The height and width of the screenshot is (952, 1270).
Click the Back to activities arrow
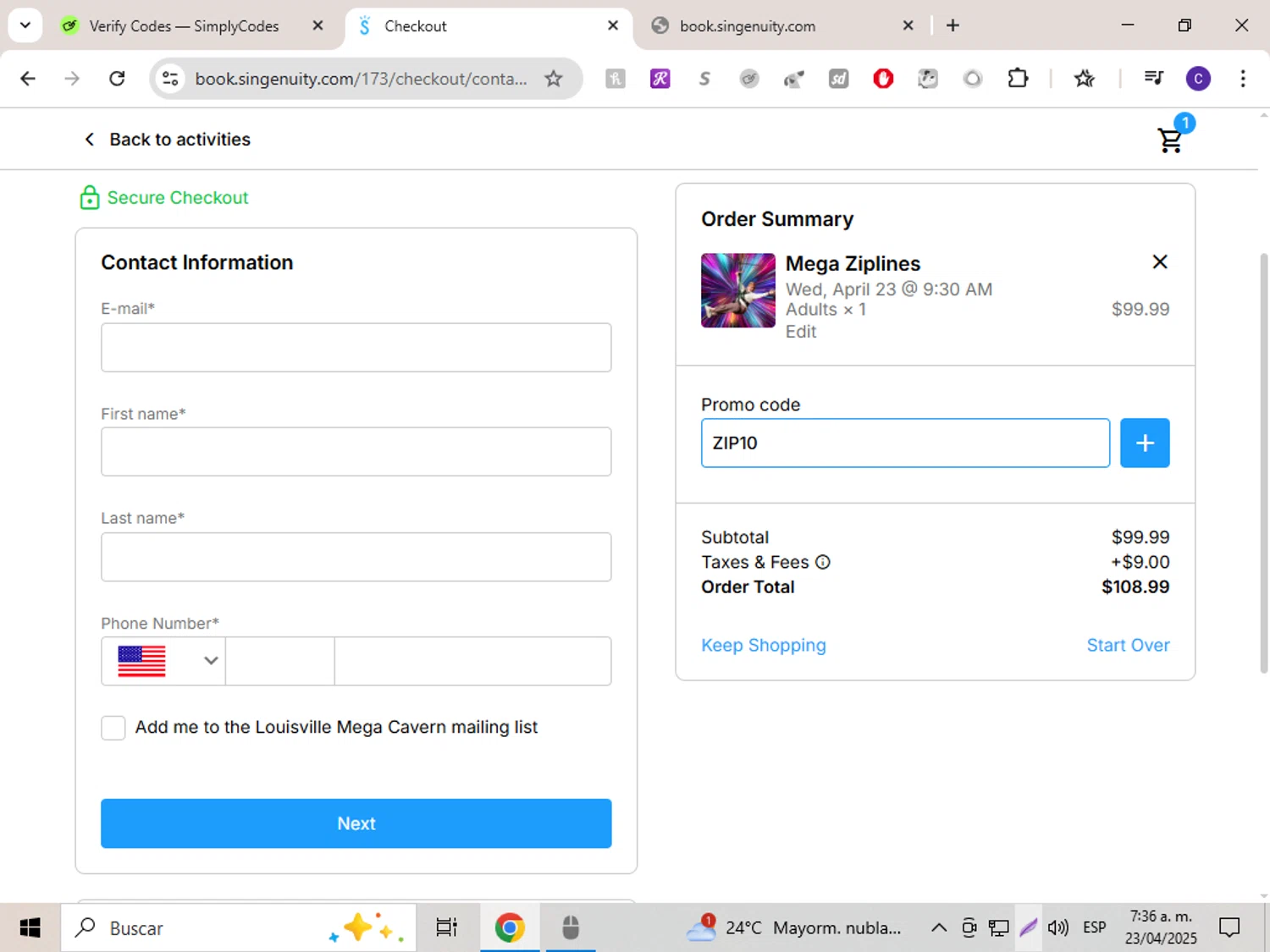point(89,140)
